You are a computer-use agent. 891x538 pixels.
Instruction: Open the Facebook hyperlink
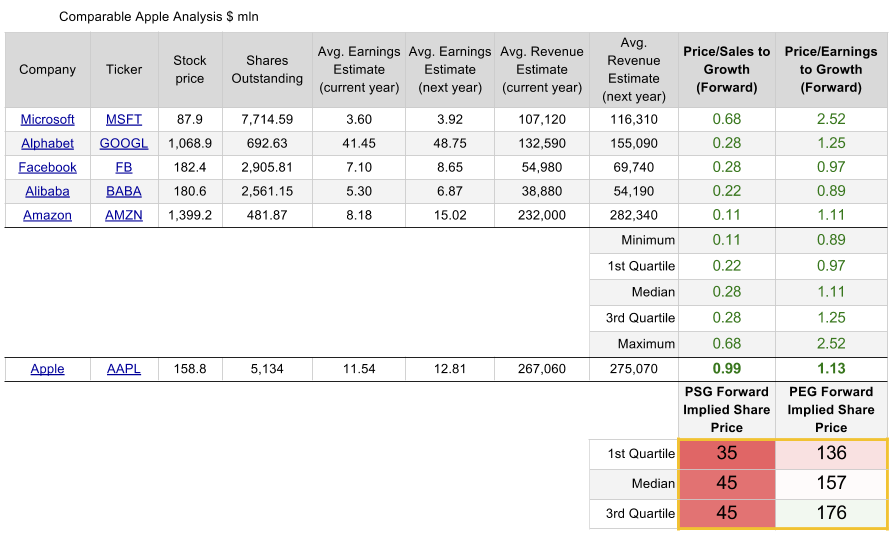point(47,168)
